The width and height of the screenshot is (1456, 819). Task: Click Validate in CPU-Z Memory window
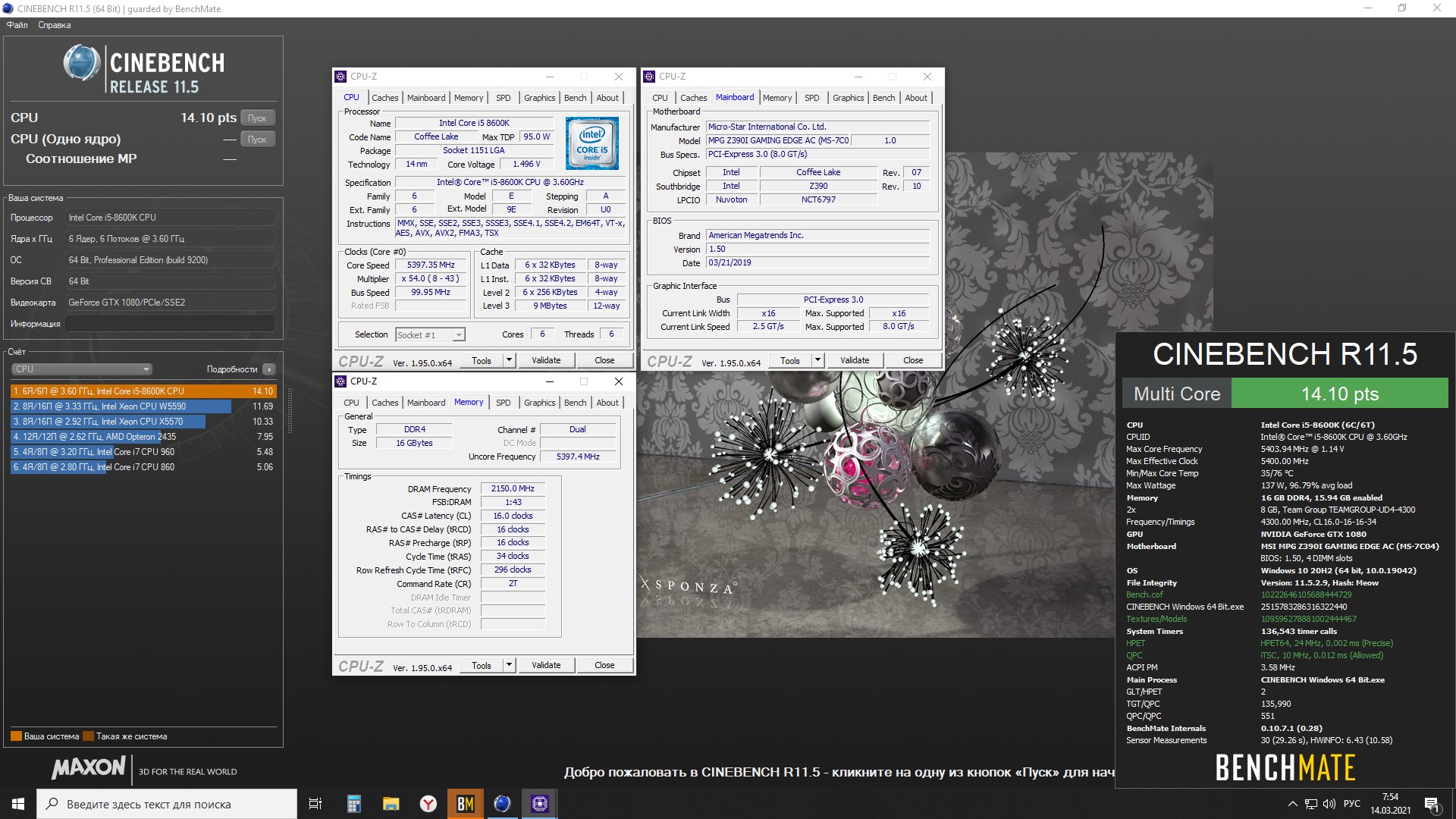click(546, 665)
